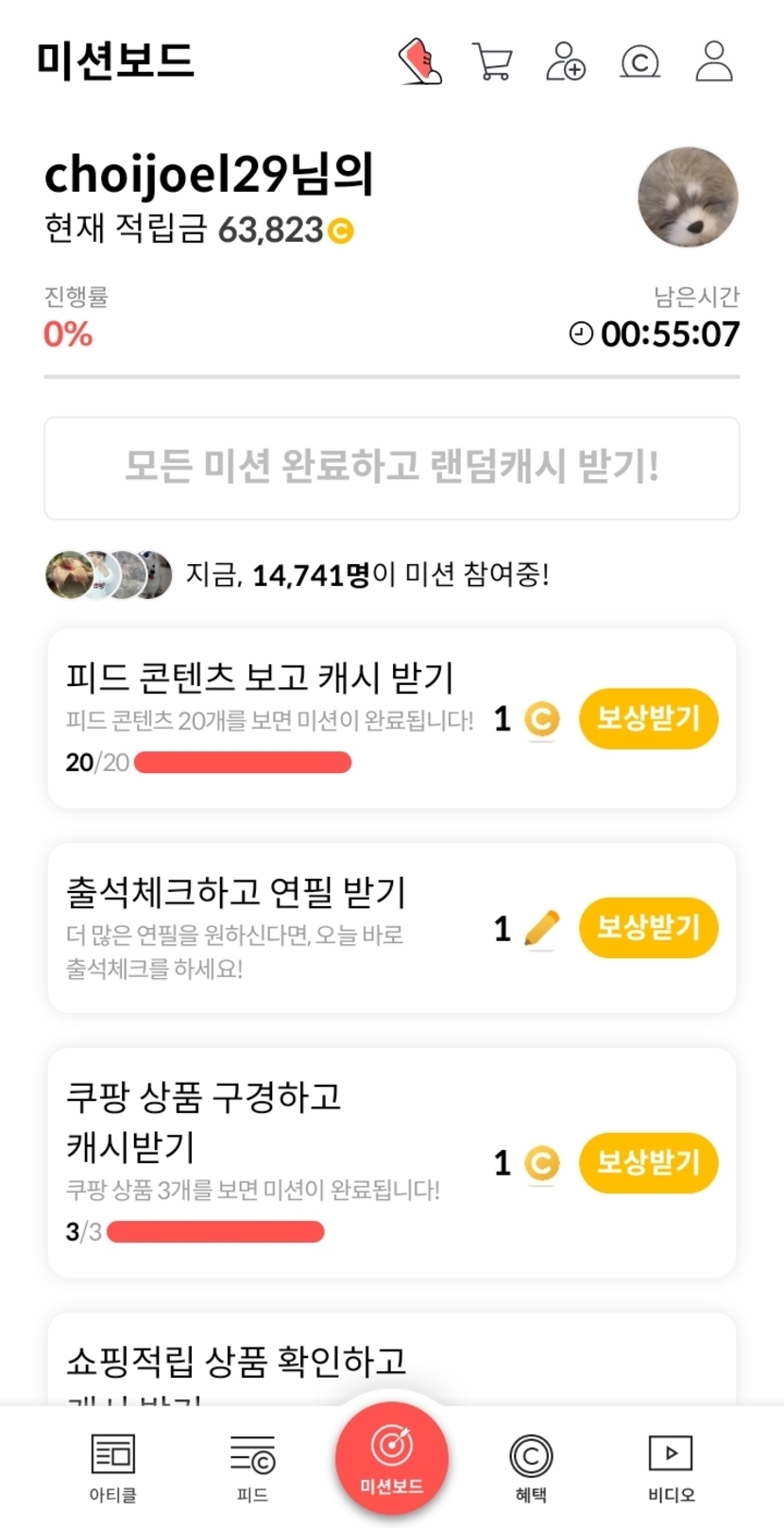Screen dimensions: 784x1528
Task: Open the my profile icon
Action: pyautogui.click(x=714, y=61)
